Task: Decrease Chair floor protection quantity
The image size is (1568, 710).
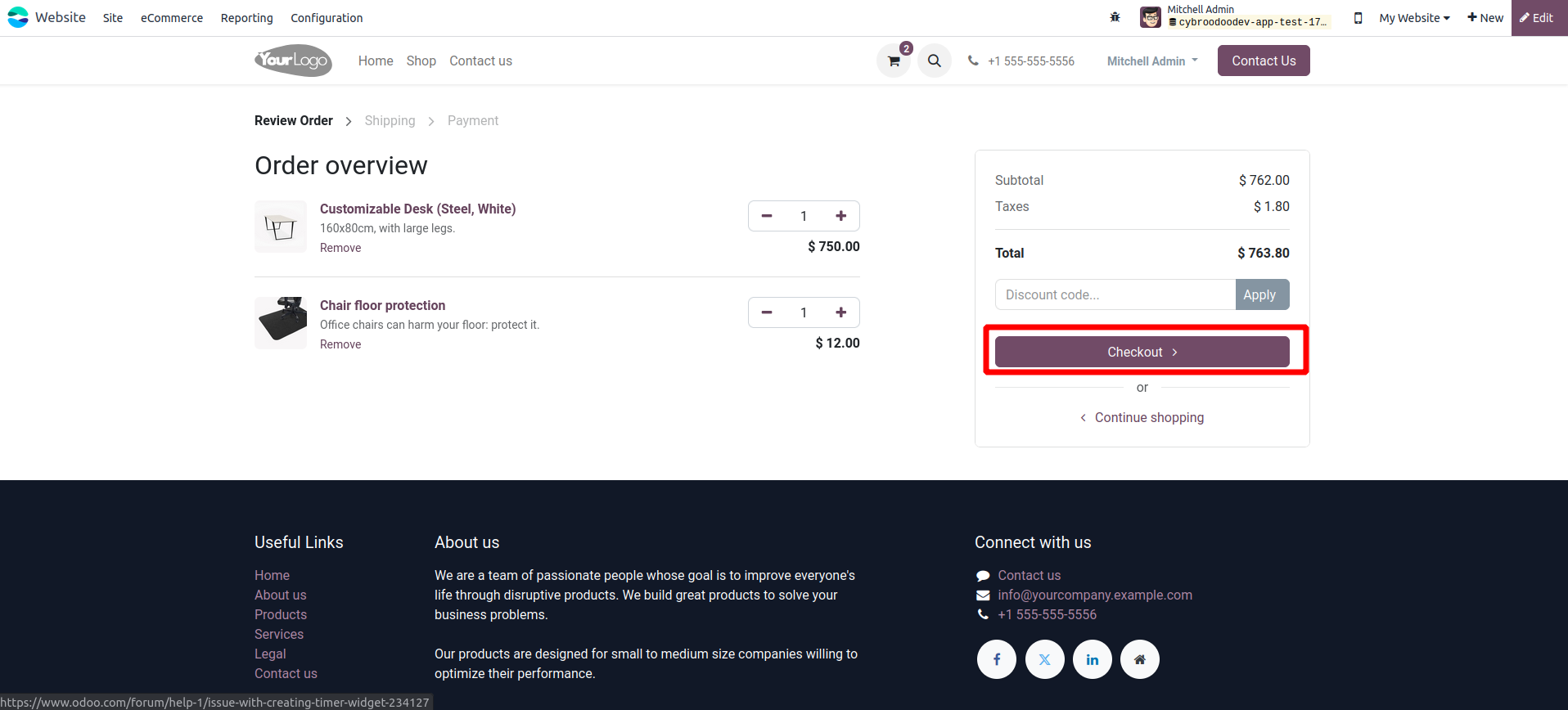Action: point(767,312)
